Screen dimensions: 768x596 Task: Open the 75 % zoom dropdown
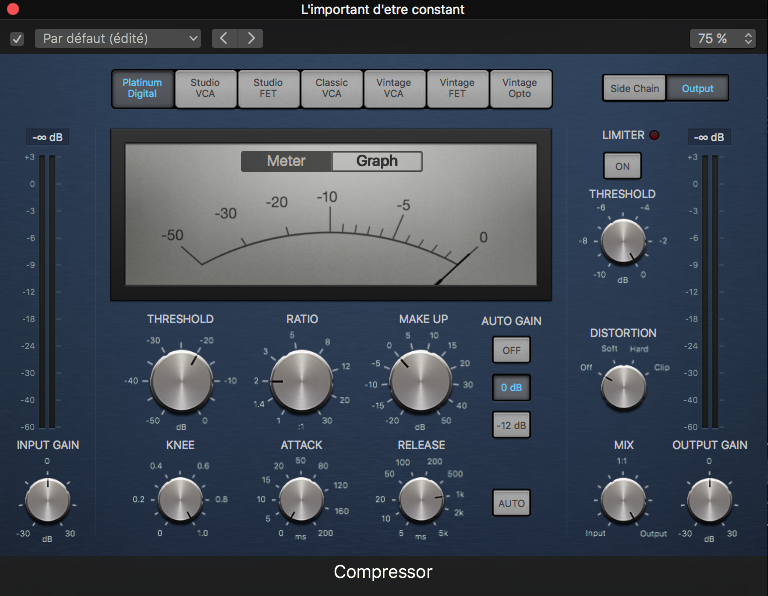click(x=722, y=39)
